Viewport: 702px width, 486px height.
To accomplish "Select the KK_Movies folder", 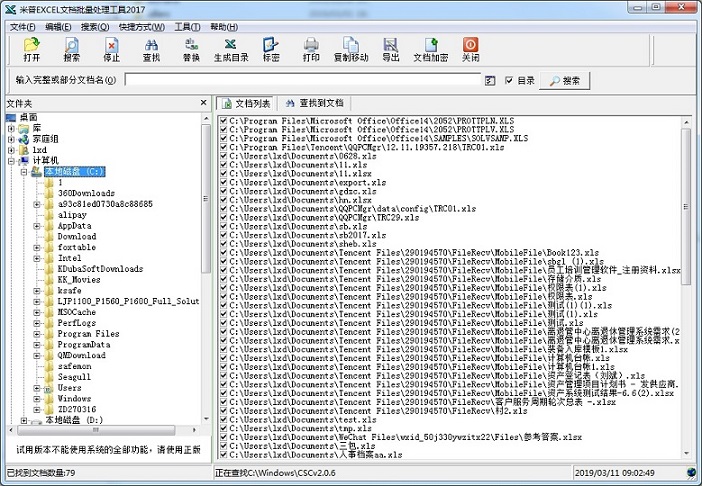I will tap(79, 280).
